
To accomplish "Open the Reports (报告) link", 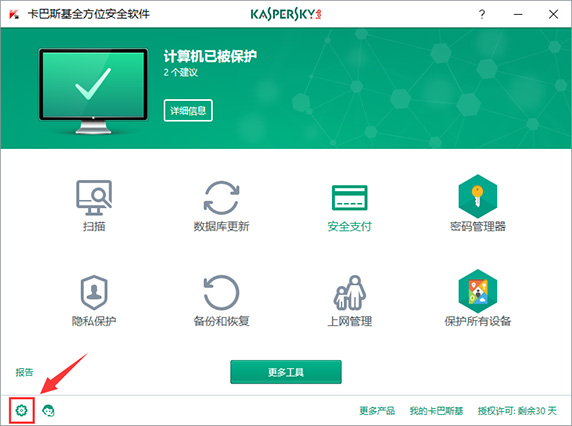I will pos(24,372).
